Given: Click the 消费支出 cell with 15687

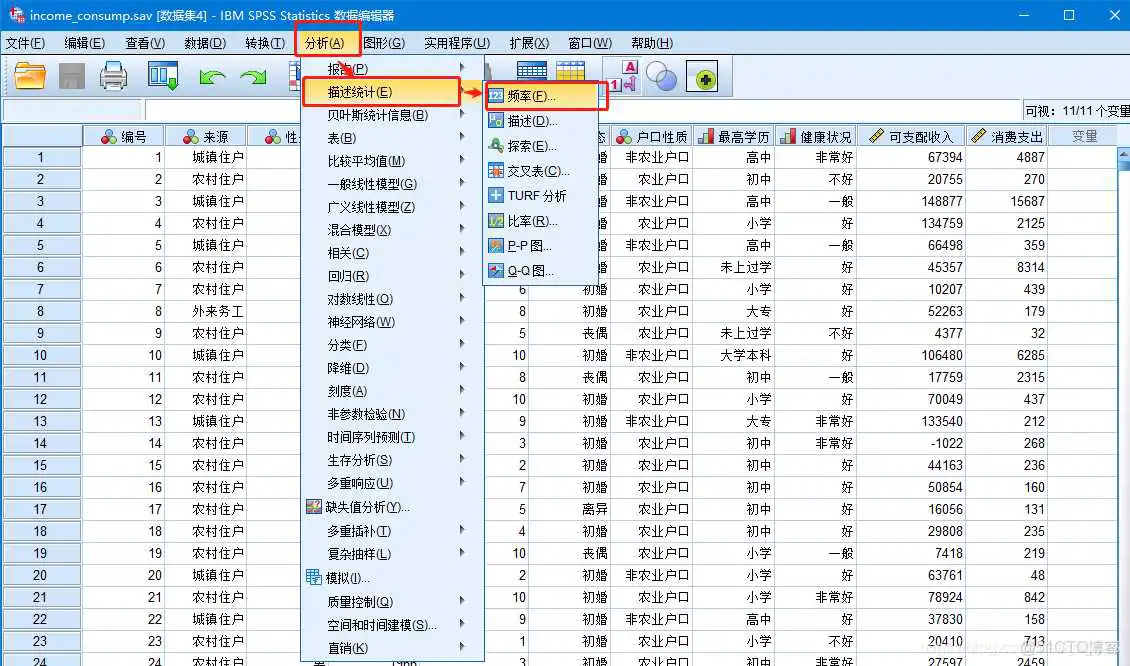Looking at the screenshot, I should pos(1007,201).
